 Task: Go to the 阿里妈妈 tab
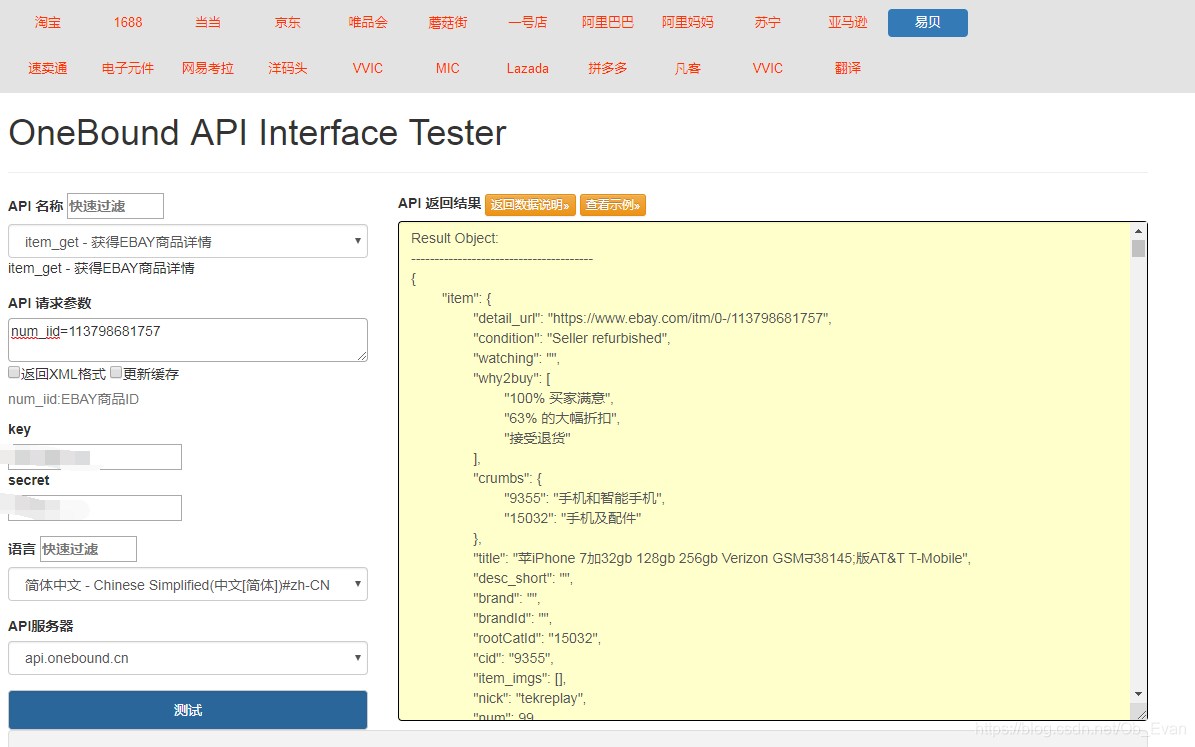(687, 23)
